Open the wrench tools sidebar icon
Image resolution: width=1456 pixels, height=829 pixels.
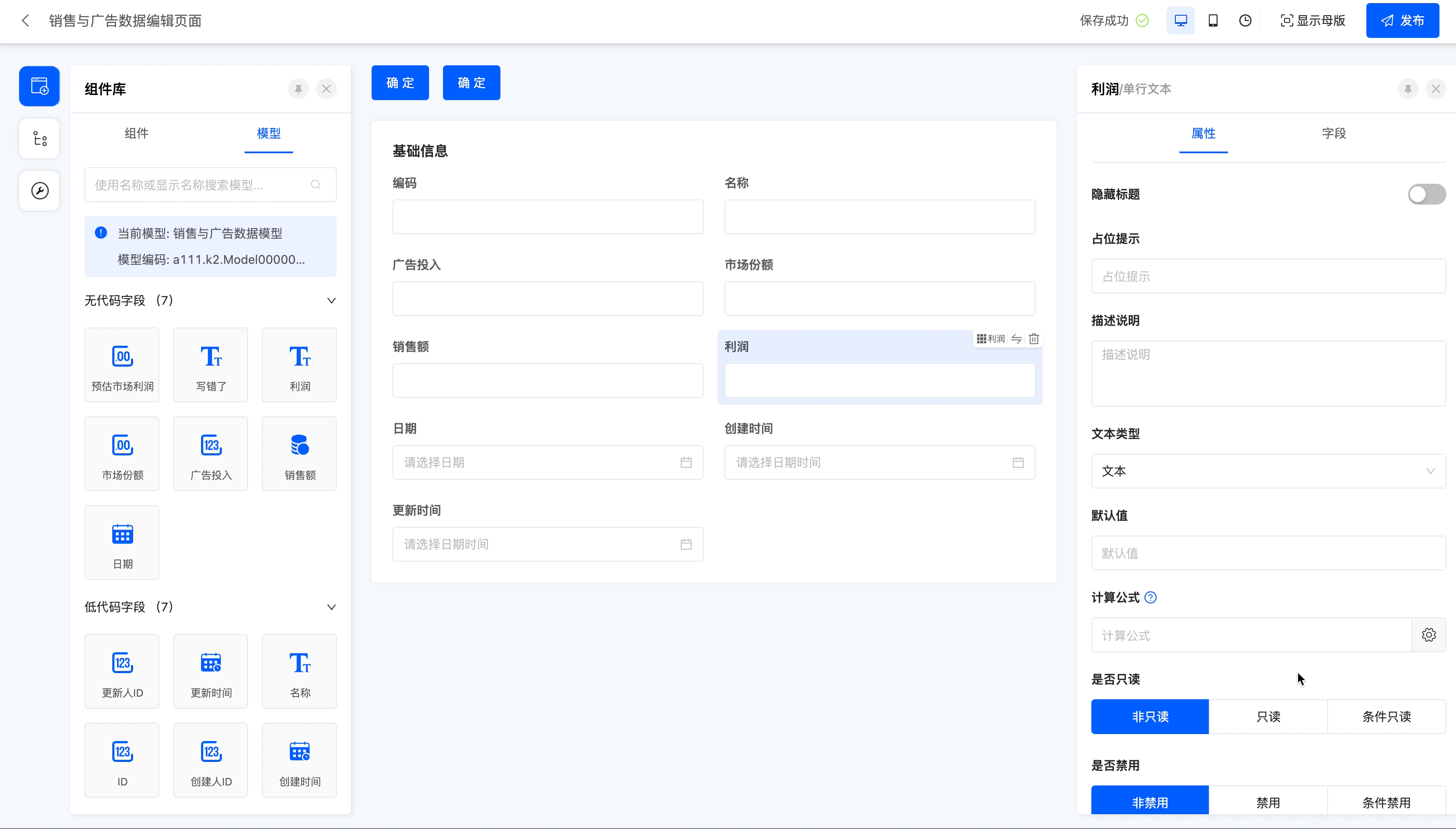39,191
